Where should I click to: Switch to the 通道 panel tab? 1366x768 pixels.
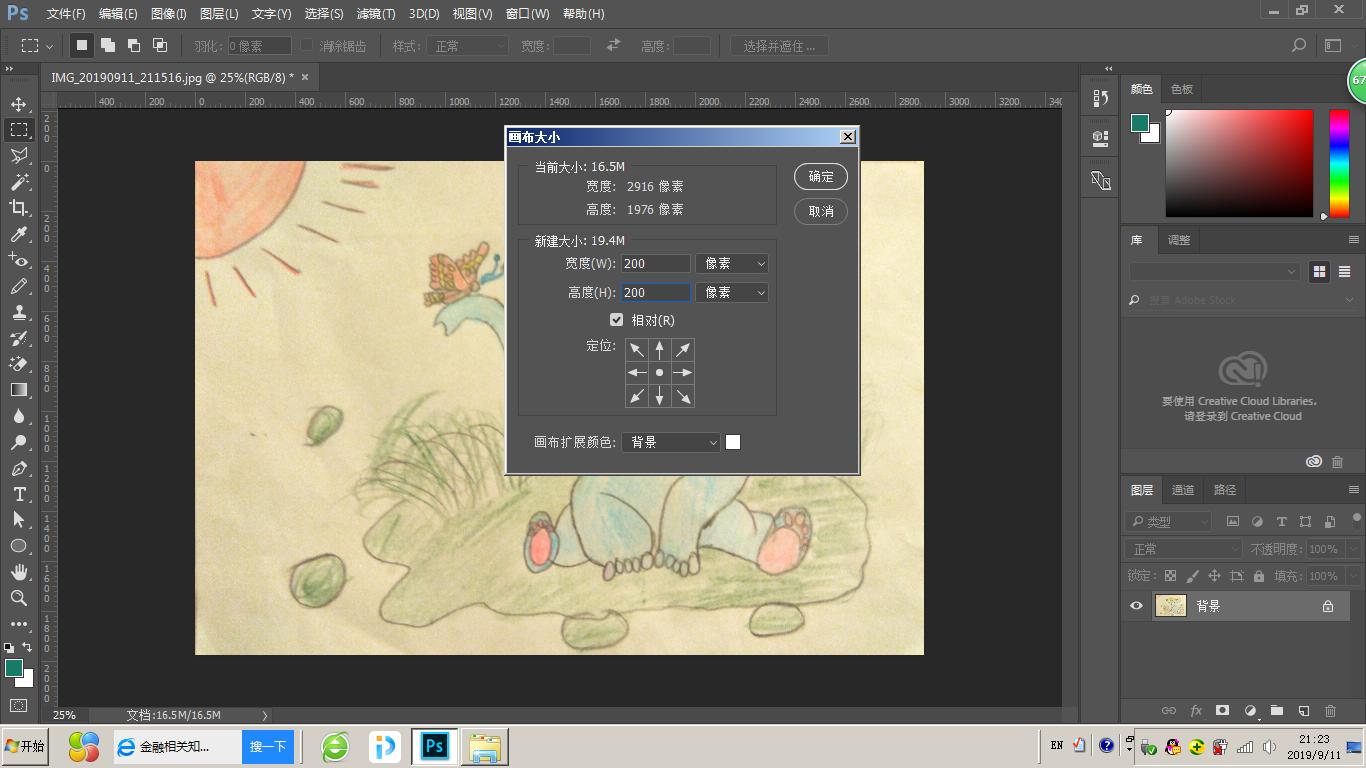click(1183, 489)
